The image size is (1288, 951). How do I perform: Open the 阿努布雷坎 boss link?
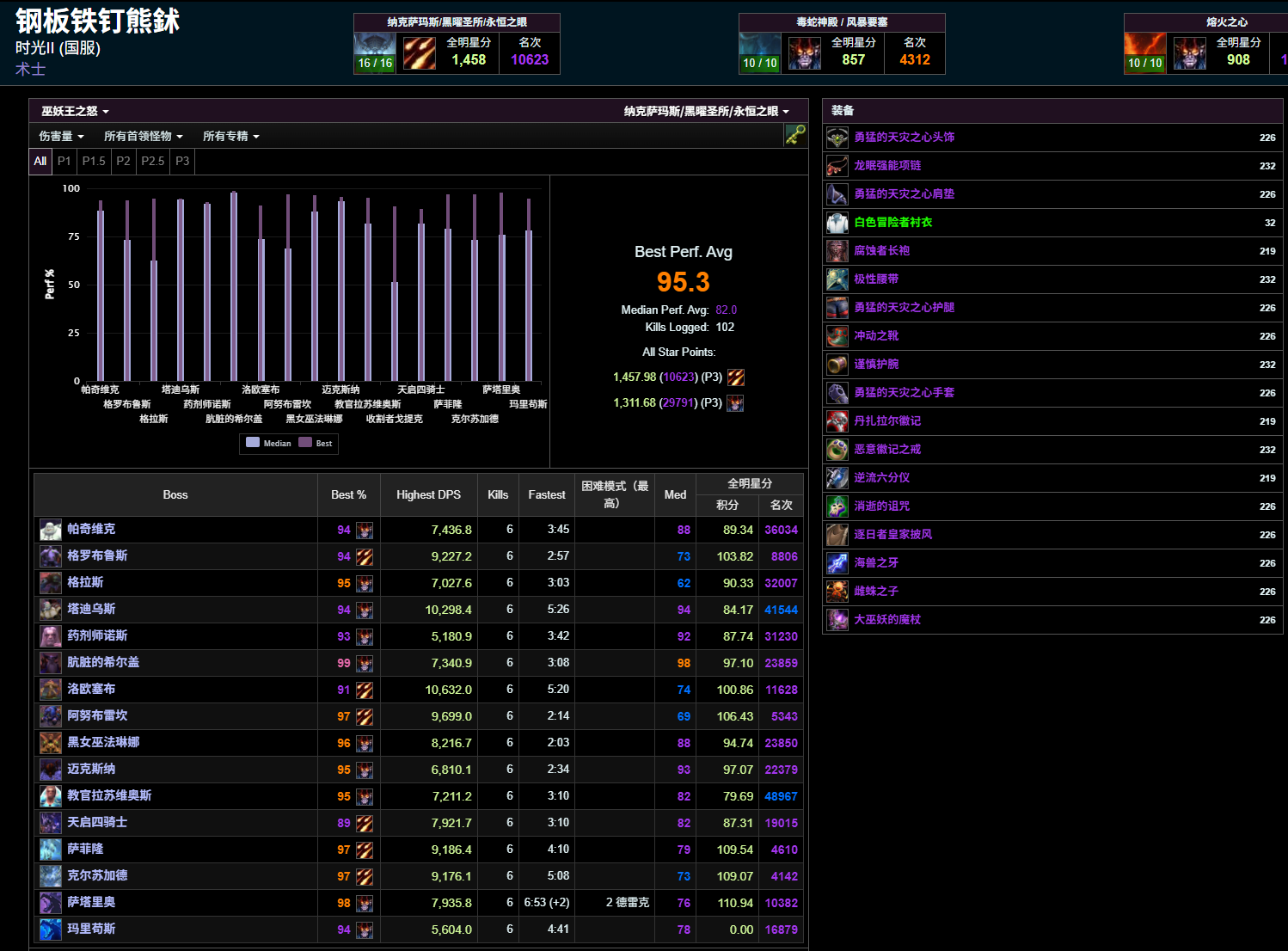(x=97, y=715)
